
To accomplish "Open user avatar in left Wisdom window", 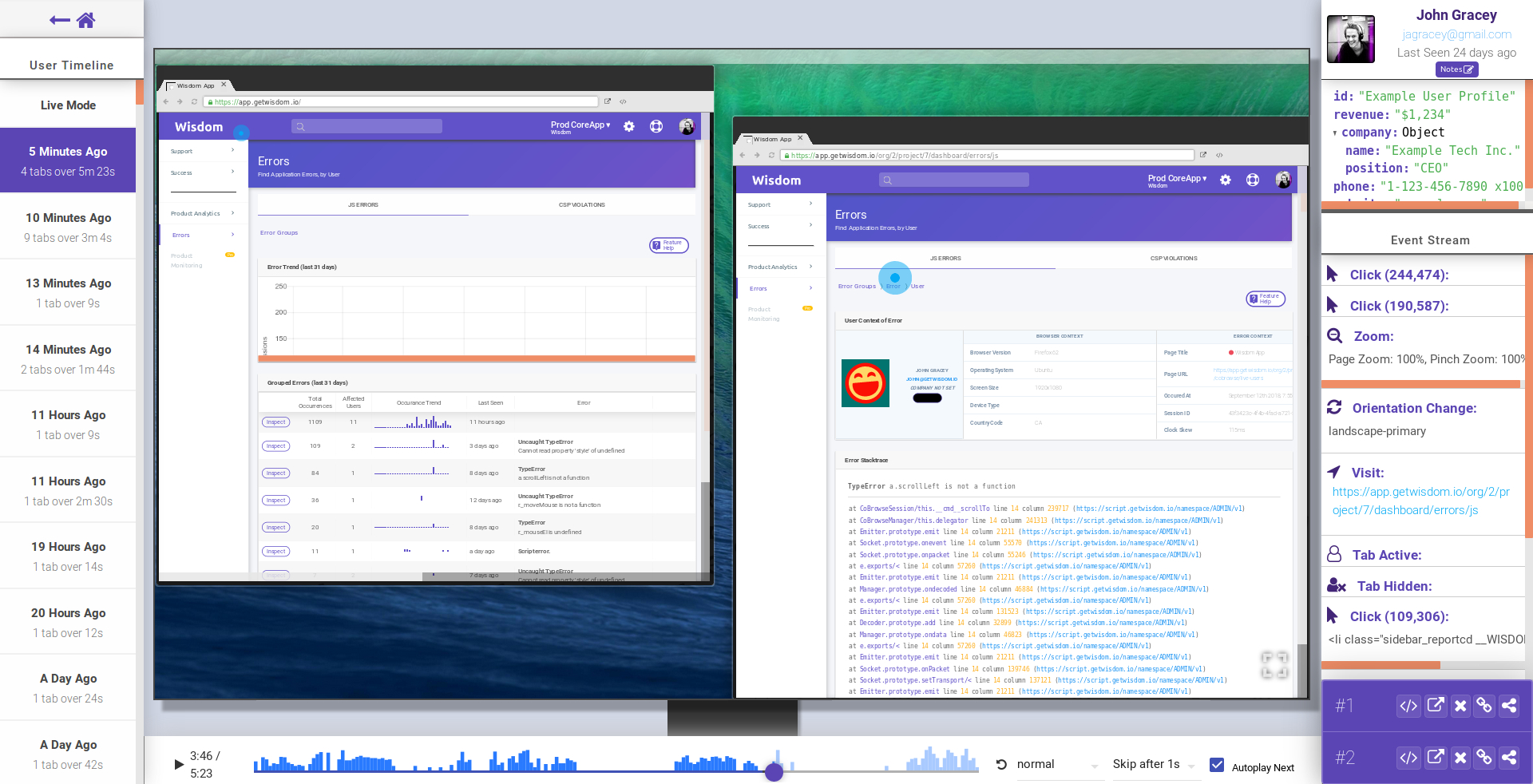I will 687,126.
